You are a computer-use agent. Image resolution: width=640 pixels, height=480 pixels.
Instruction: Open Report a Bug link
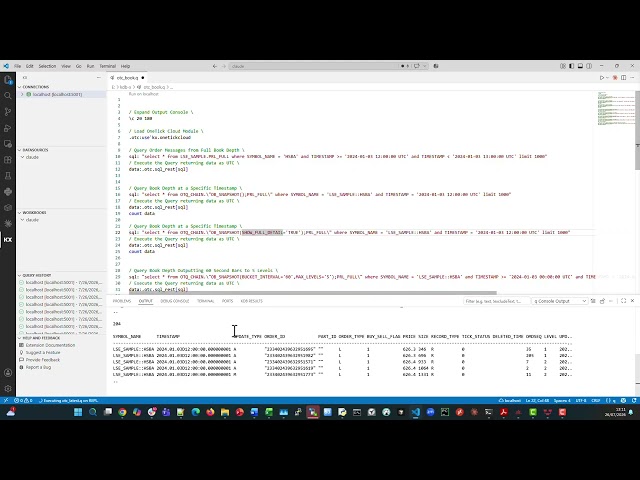[x=38, y=367]
